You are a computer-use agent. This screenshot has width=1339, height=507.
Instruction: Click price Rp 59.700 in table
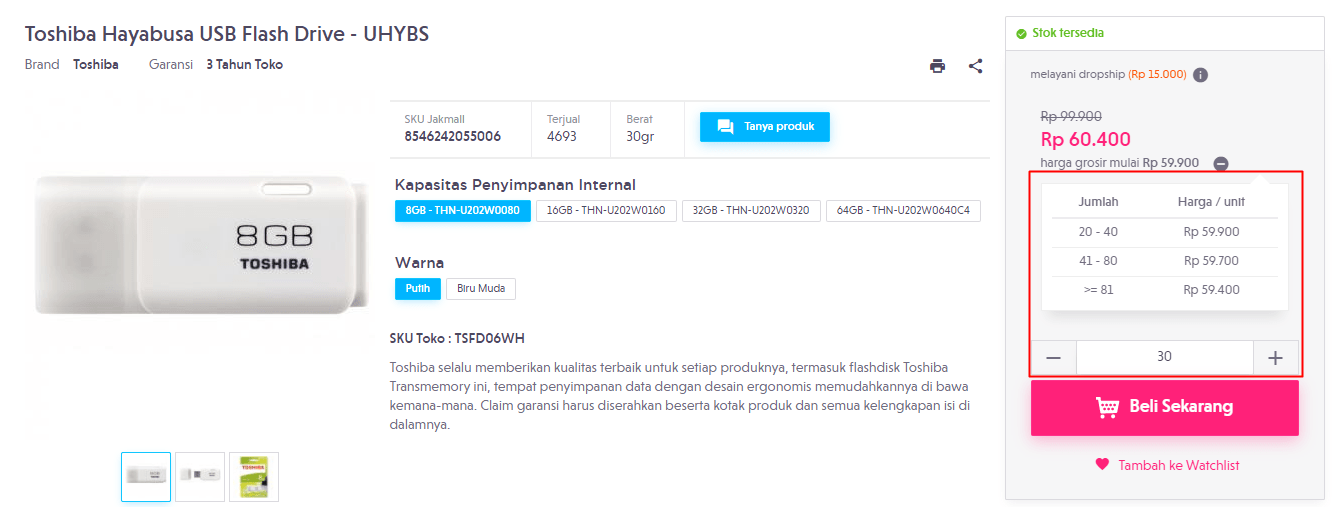(x=1211, y=261)
